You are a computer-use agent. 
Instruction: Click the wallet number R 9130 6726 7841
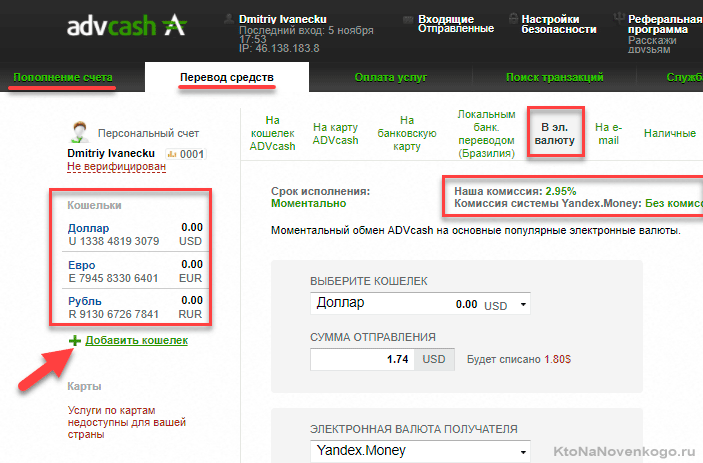tap(114, 314)
